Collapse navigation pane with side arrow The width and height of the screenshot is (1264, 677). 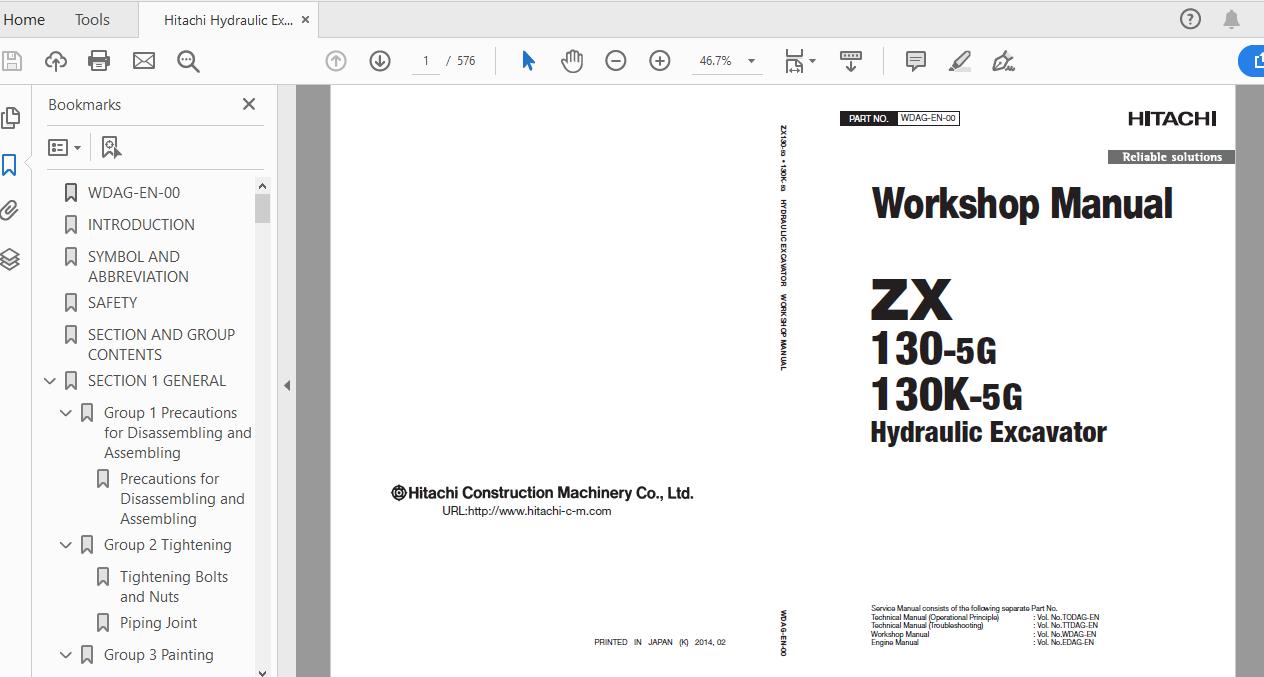tap(287, 385)
